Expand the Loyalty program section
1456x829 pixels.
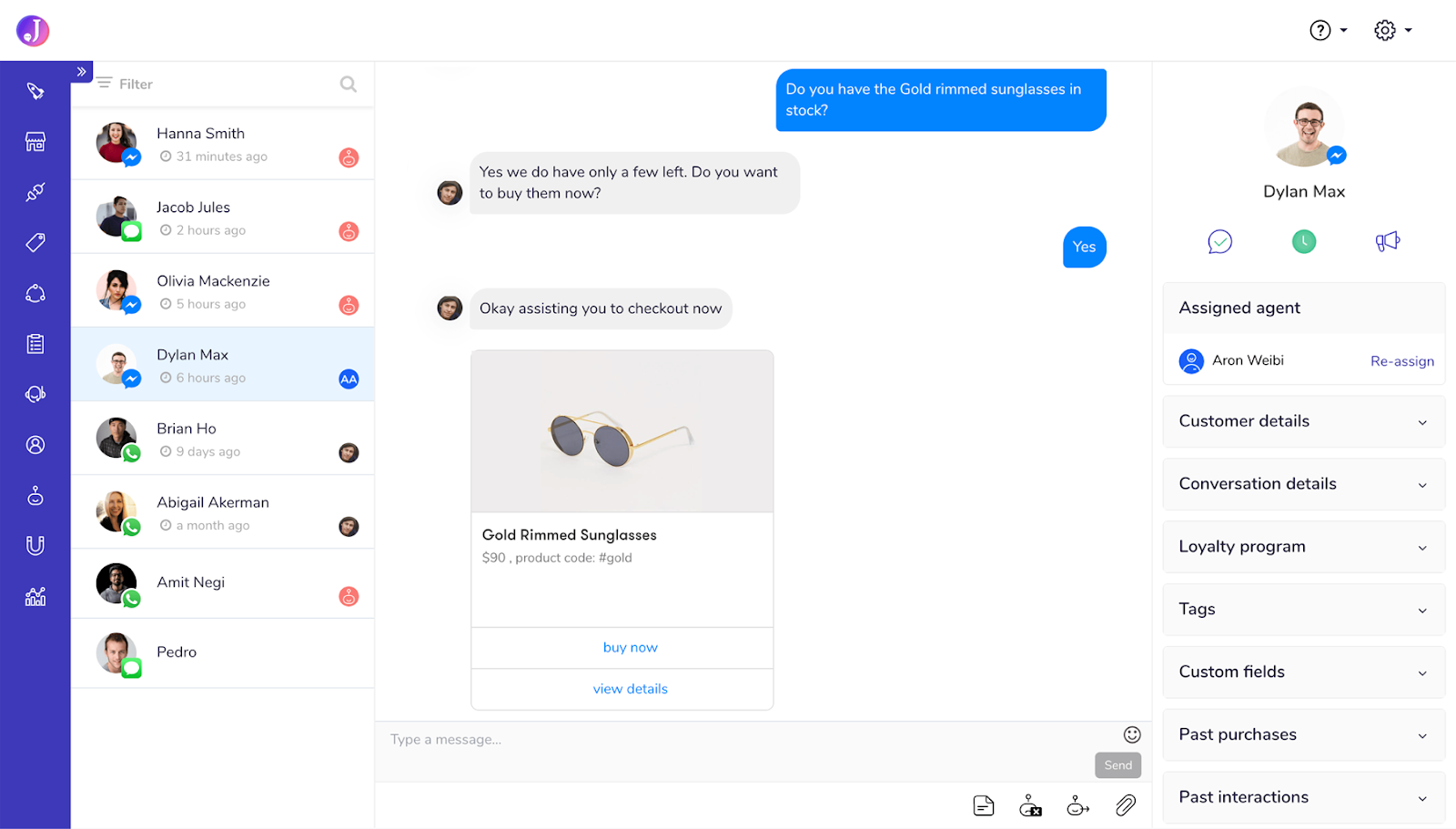[1304, 547]
